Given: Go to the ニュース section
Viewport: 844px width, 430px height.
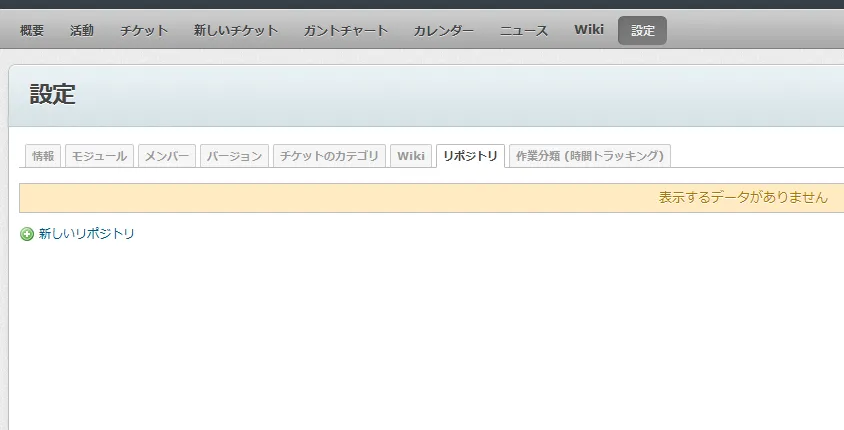Looking at the screenshot, I should click(524, 31).
